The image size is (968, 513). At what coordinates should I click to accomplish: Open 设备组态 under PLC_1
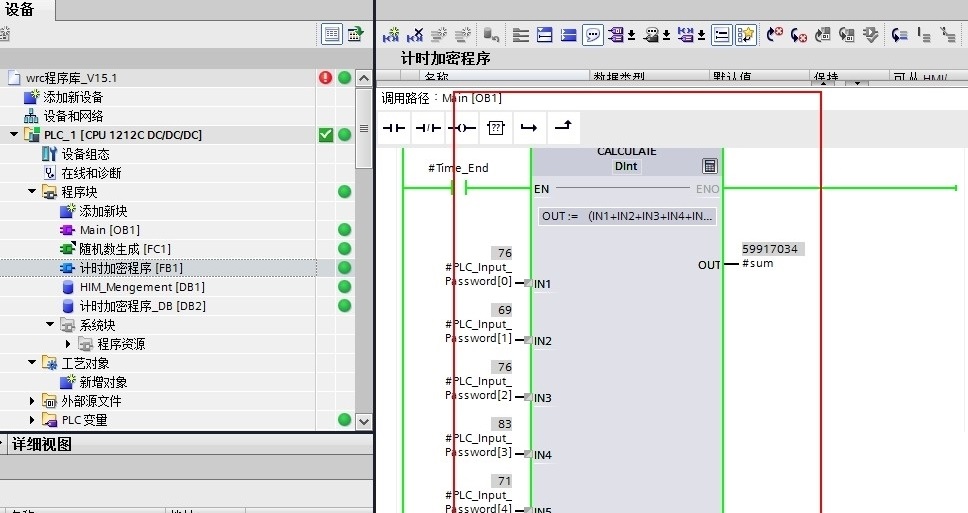(85, 154)
